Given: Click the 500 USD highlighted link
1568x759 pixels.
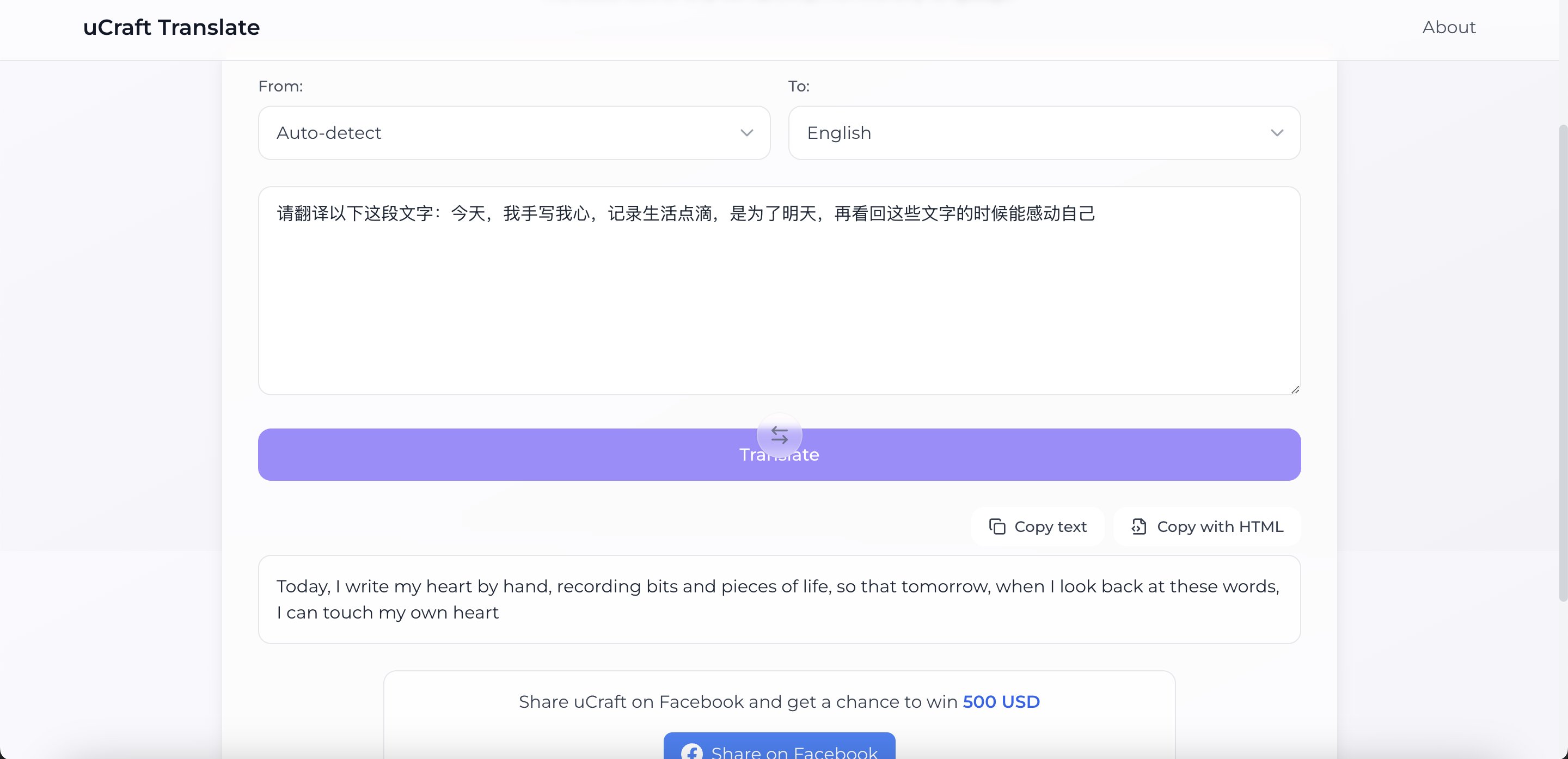Looking at the screenshot, I should (1001, 702).
